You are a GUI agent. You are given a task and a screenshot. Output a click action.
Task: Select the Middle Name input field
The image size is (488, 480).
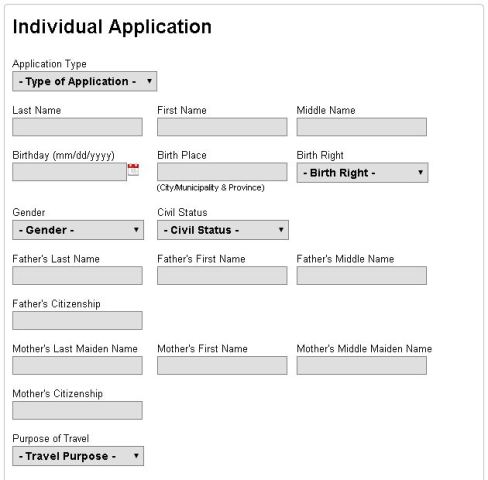pos(362,127)
